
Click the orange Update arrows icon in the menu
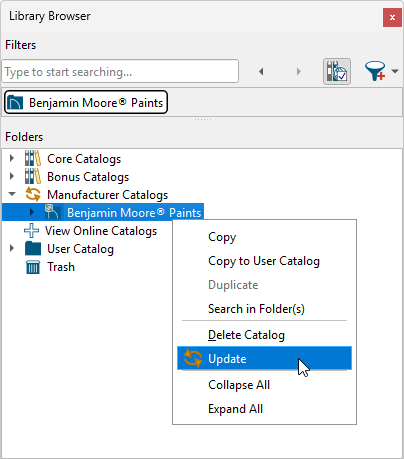coord(193,358)
